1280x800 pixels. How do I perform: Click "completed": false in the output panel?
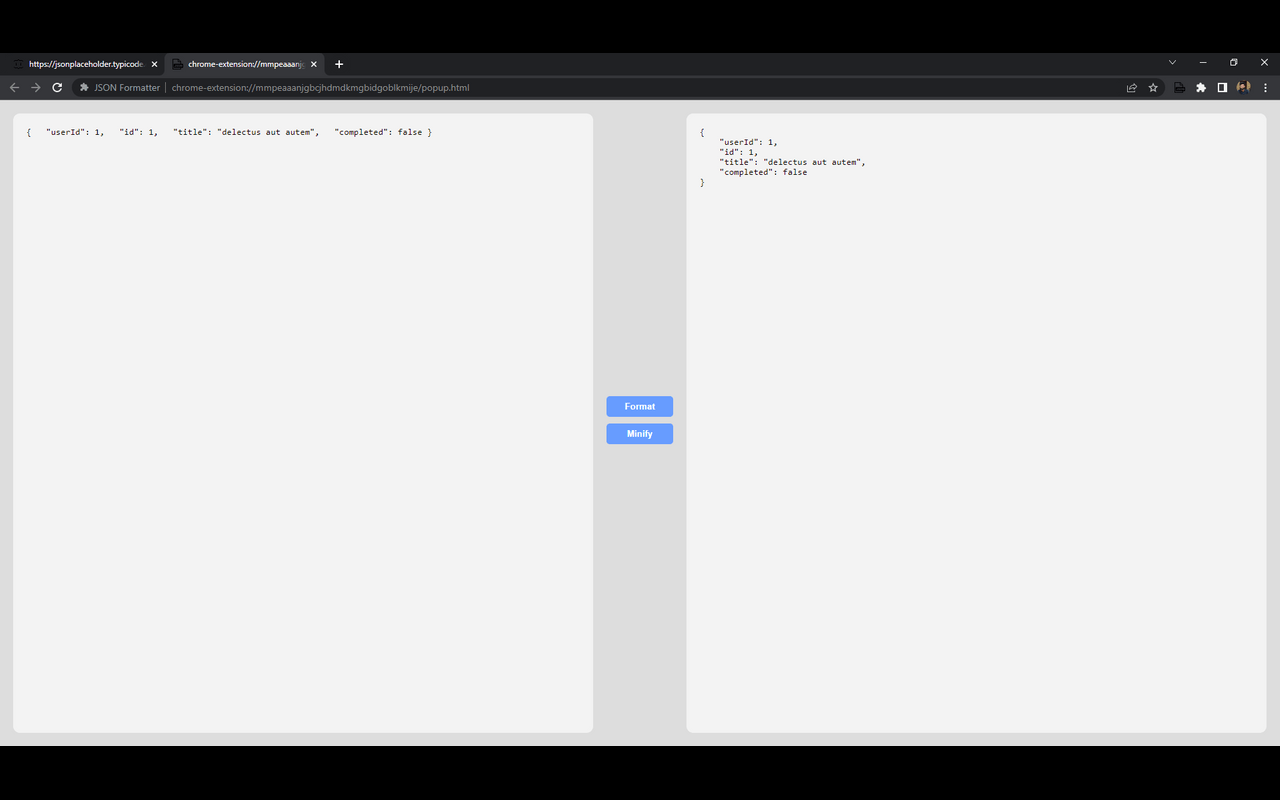[763, 172]
